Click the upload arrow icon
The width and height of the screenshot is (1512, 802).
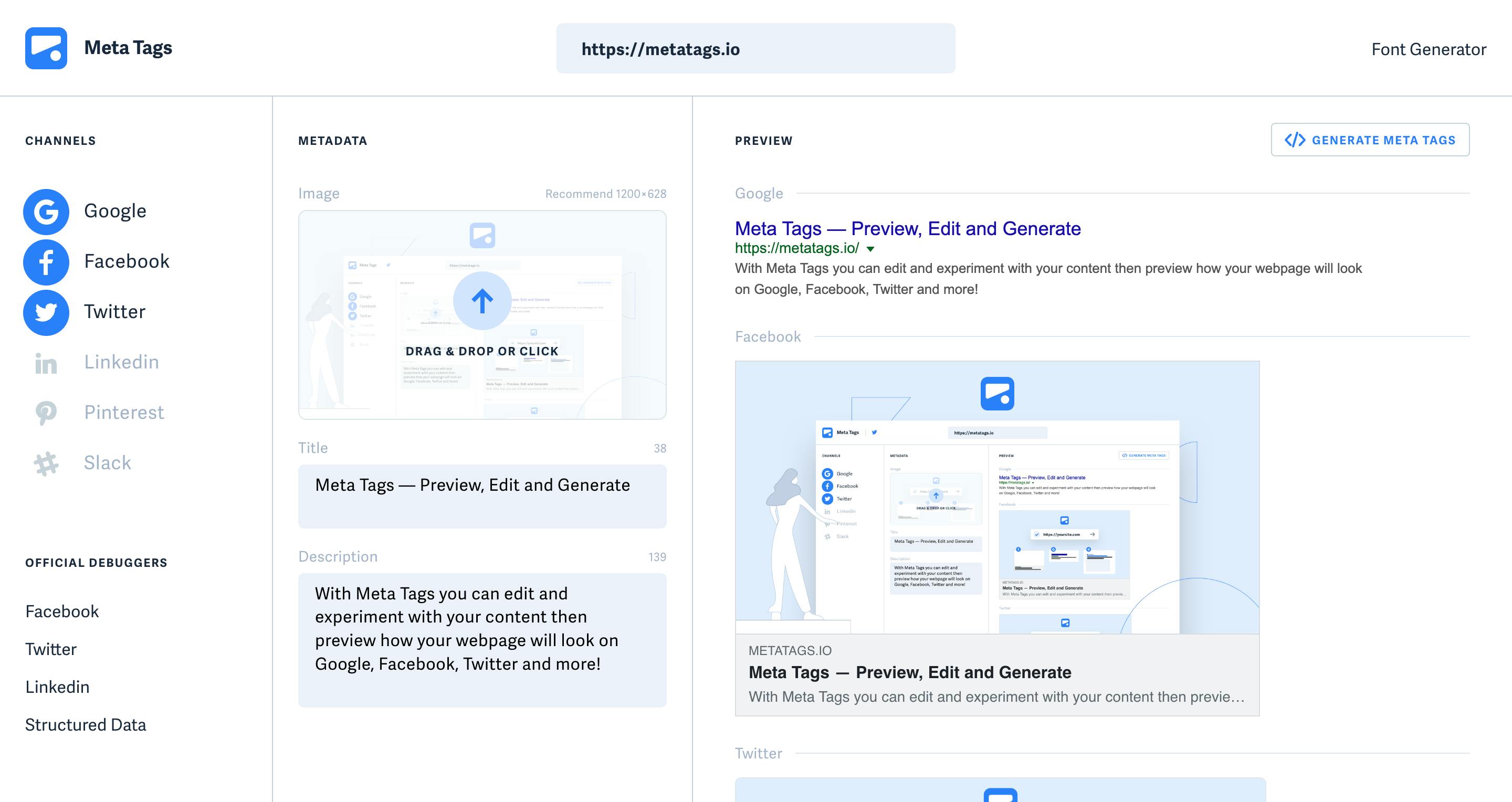point(482,301)
